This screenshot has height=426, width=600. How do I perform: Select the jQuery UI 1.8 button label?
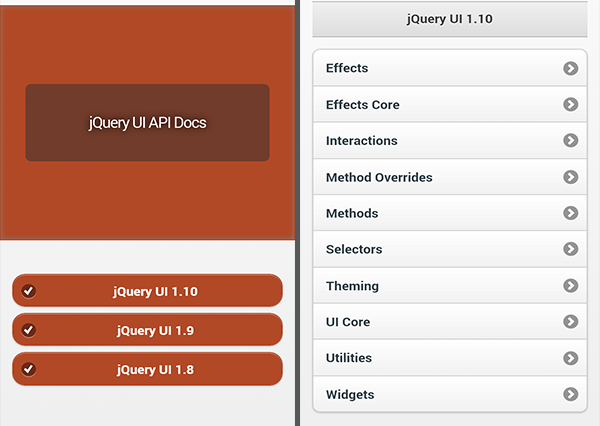155,370
